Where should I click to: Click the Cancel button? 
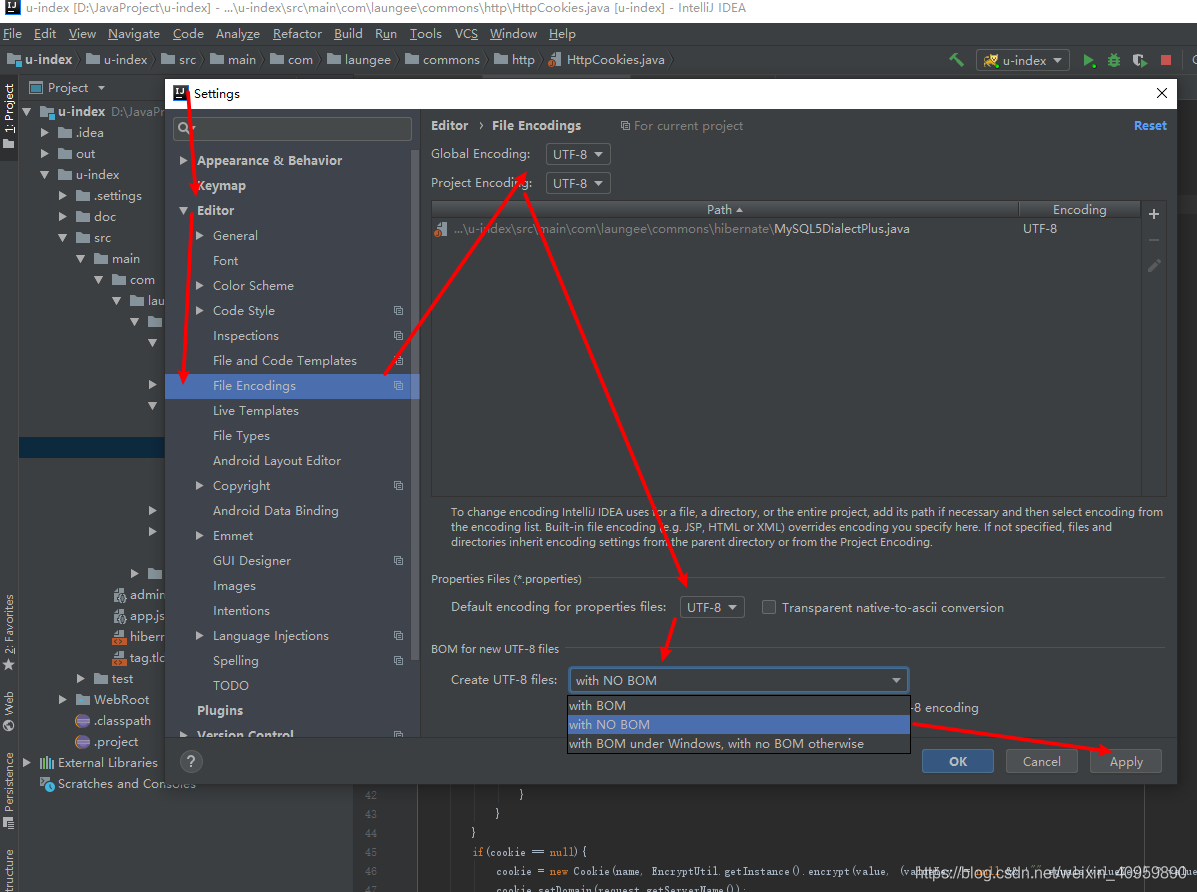(1041, 761)
